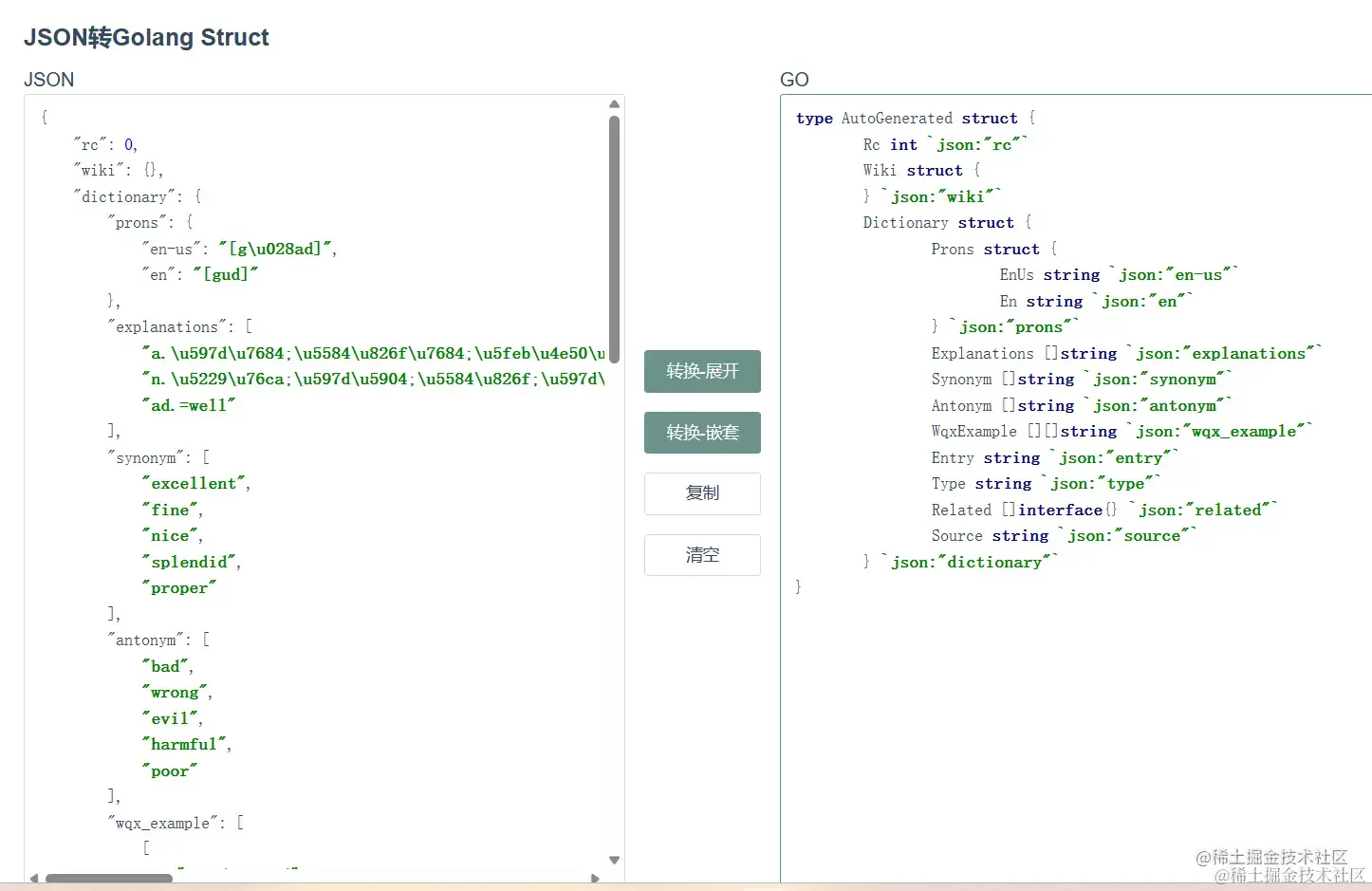Click the type AutoGenerated struct line
Screen dimensions: 1372x891
click(x=916, y=119)
